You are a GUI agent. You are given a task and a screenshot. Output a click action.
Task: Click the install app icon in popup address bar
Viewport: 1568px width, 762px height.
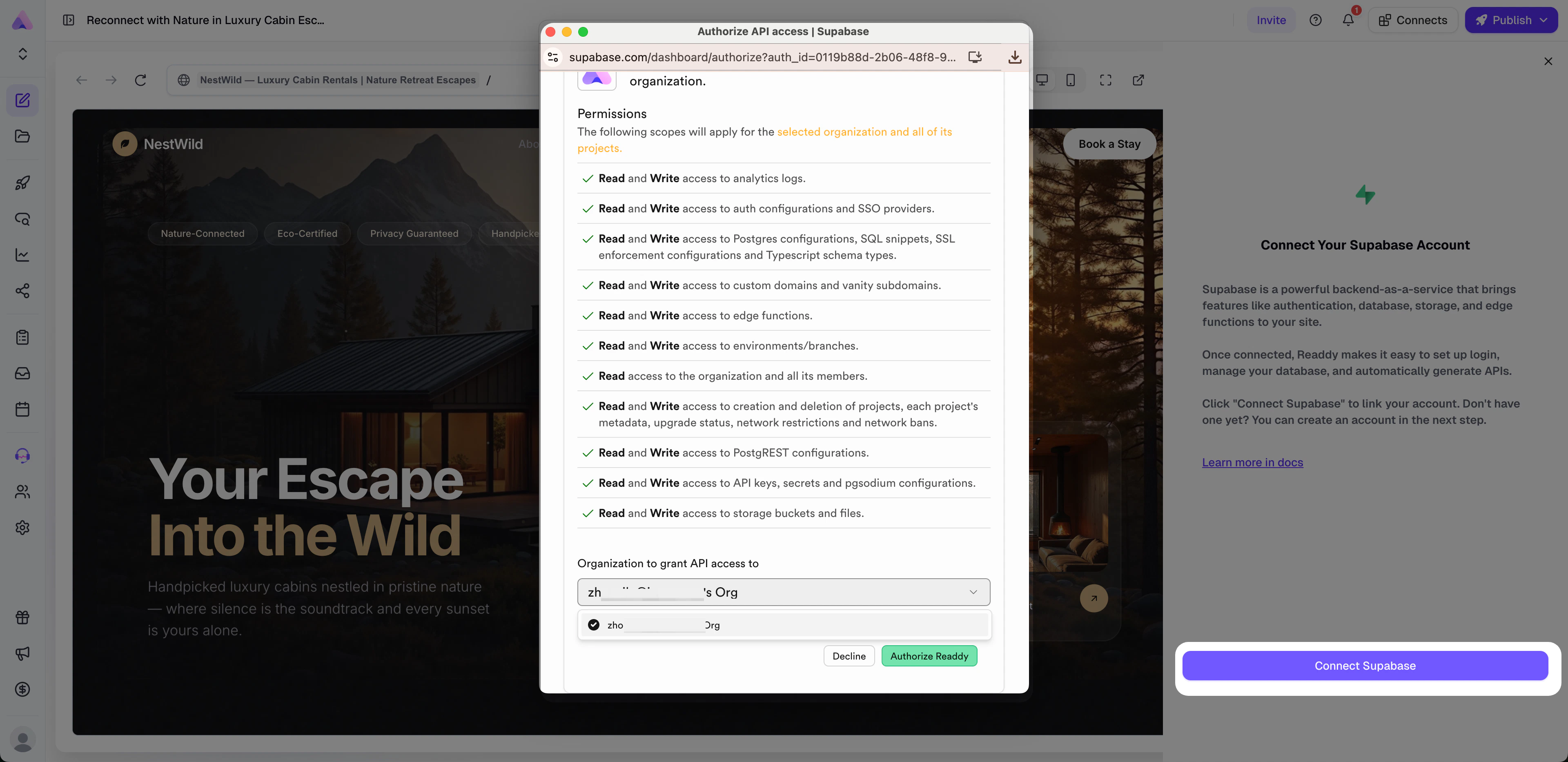[975, 57]
